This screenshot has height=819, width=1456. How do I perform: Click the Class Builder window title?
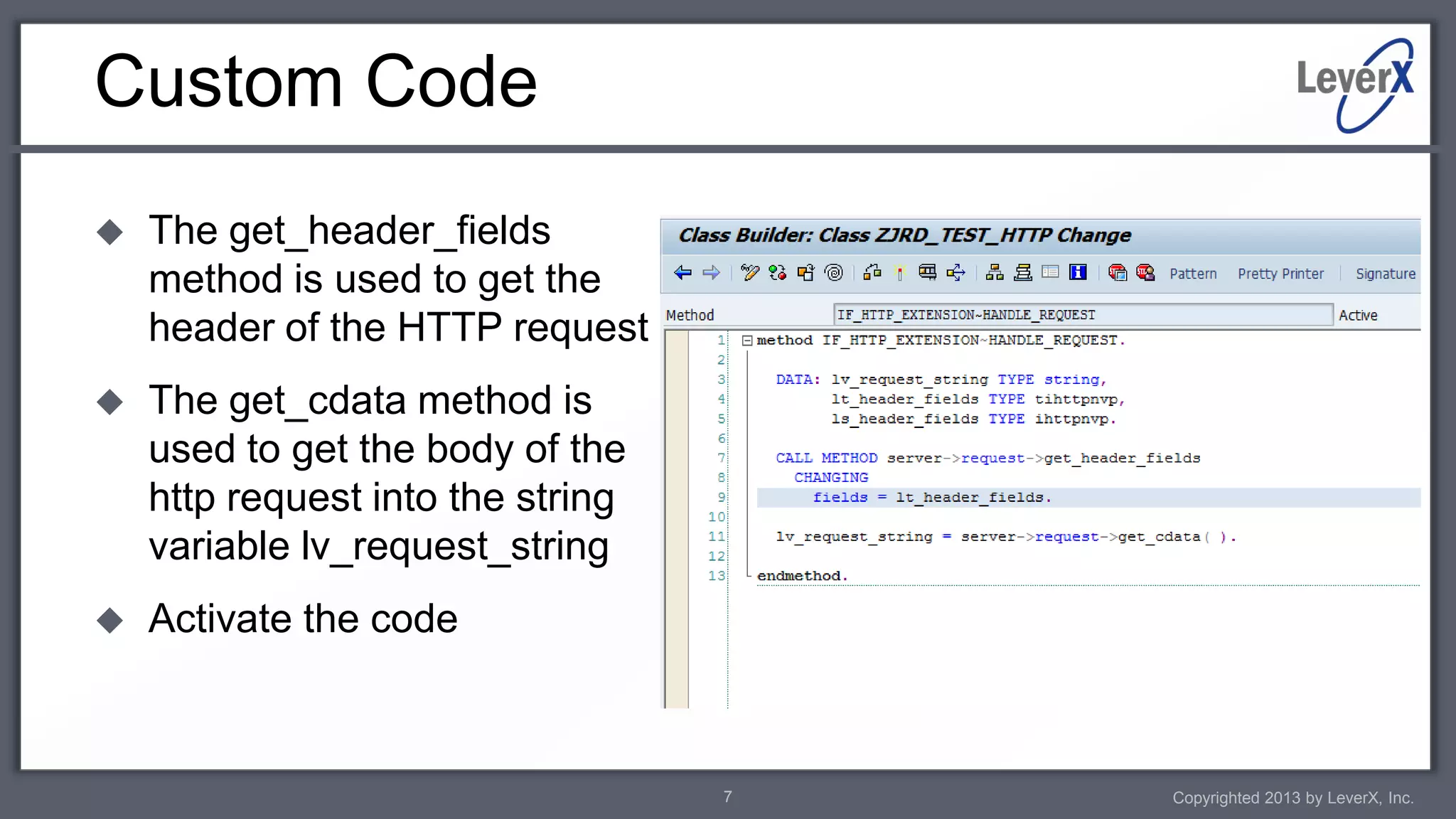pos(904,235)
